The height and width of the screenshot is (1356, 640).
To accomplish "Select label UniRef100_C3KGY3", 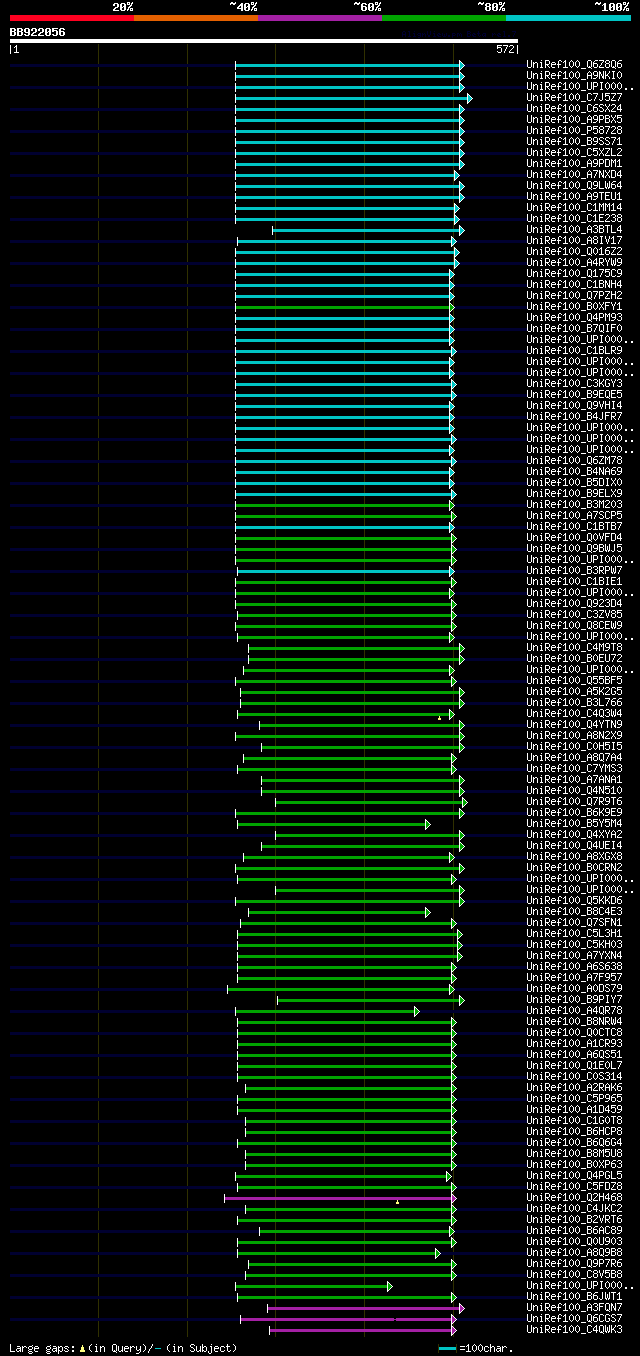I will [x=574, y=384].
